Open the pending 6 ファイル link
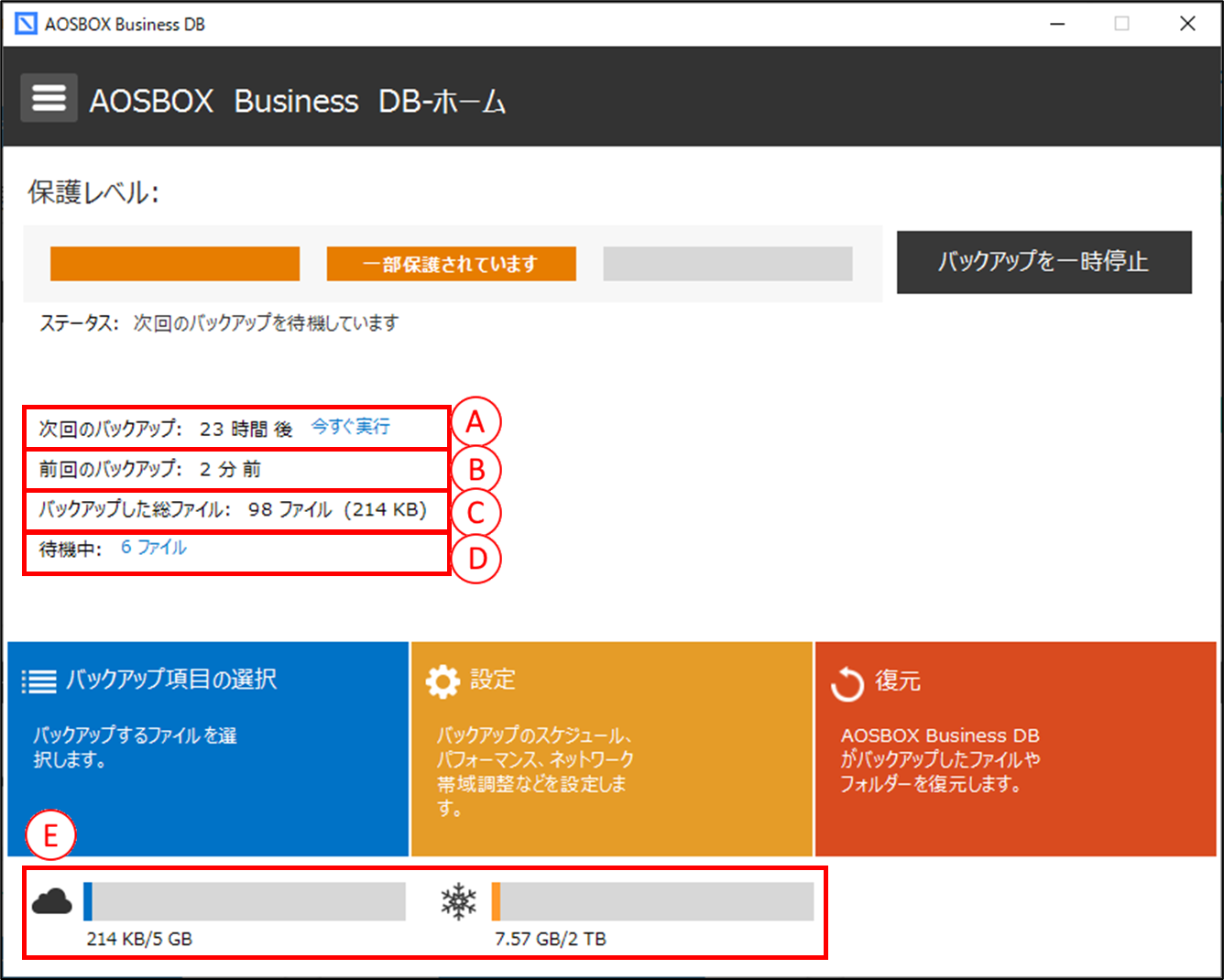The width and height of the screenshot is (1224, 980). click(153, 548)
